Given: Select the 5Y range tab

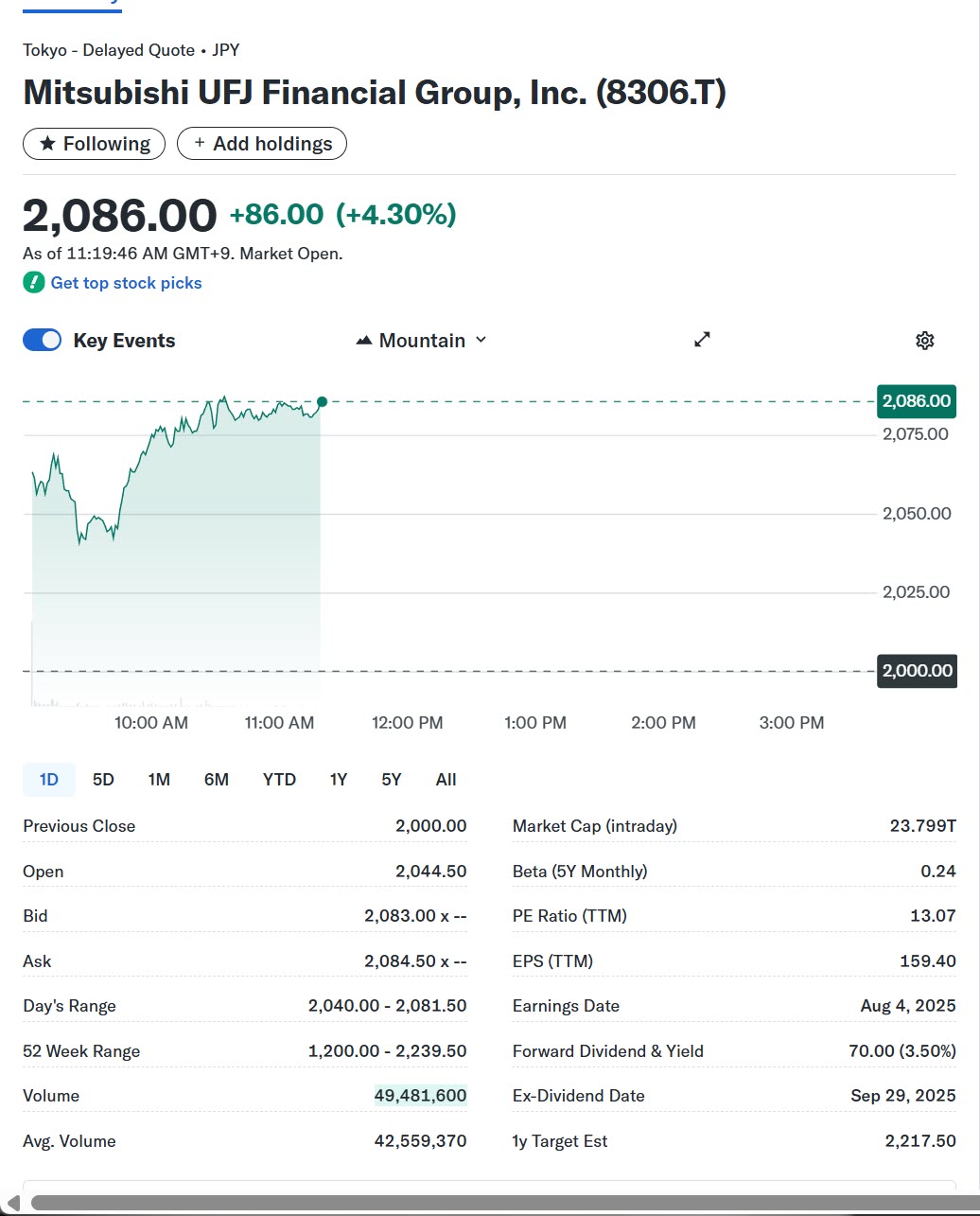Looking at the screenshot, I should point(392,780).
